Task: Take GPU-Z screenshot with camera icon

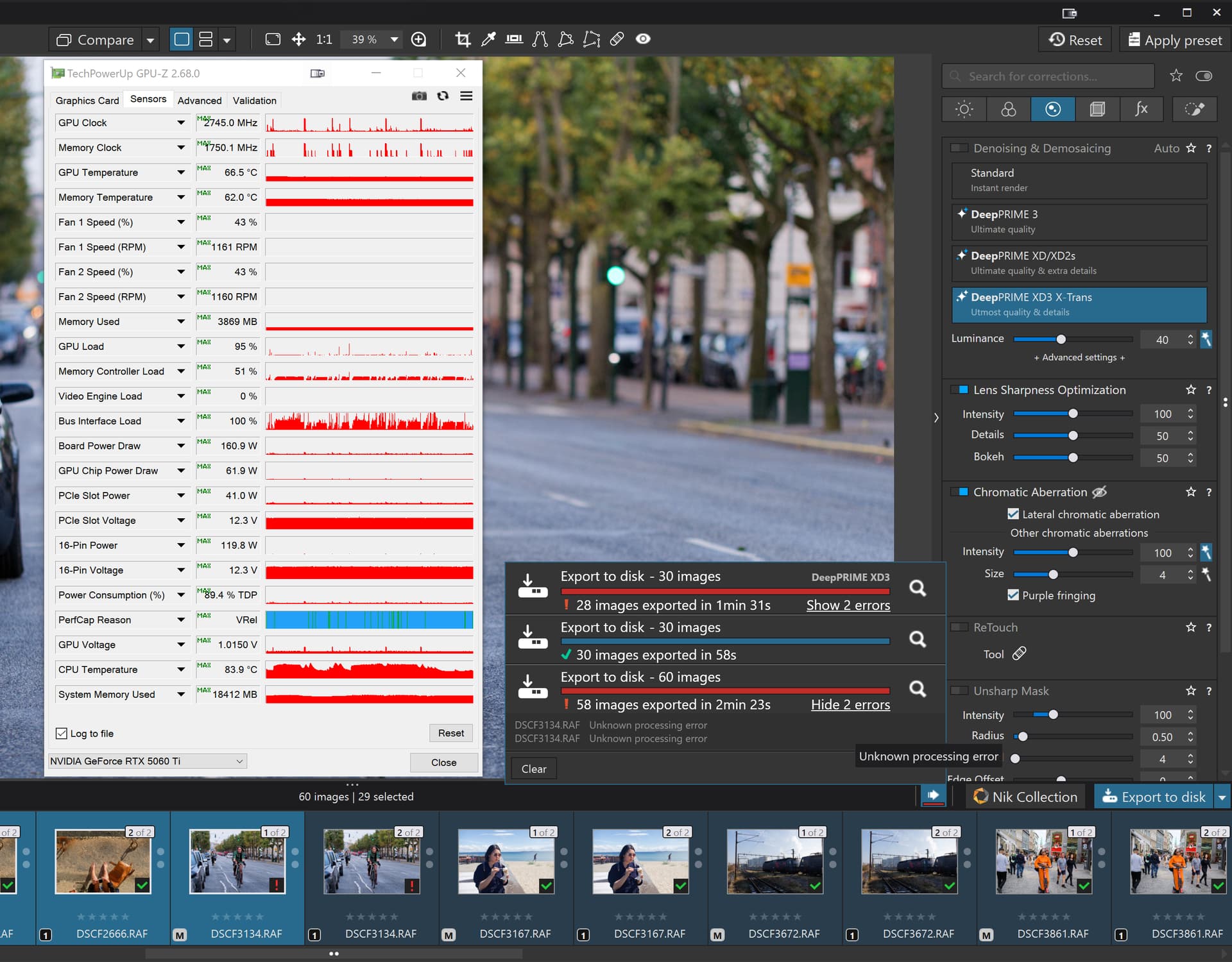Action: click(x=419, y=96)
